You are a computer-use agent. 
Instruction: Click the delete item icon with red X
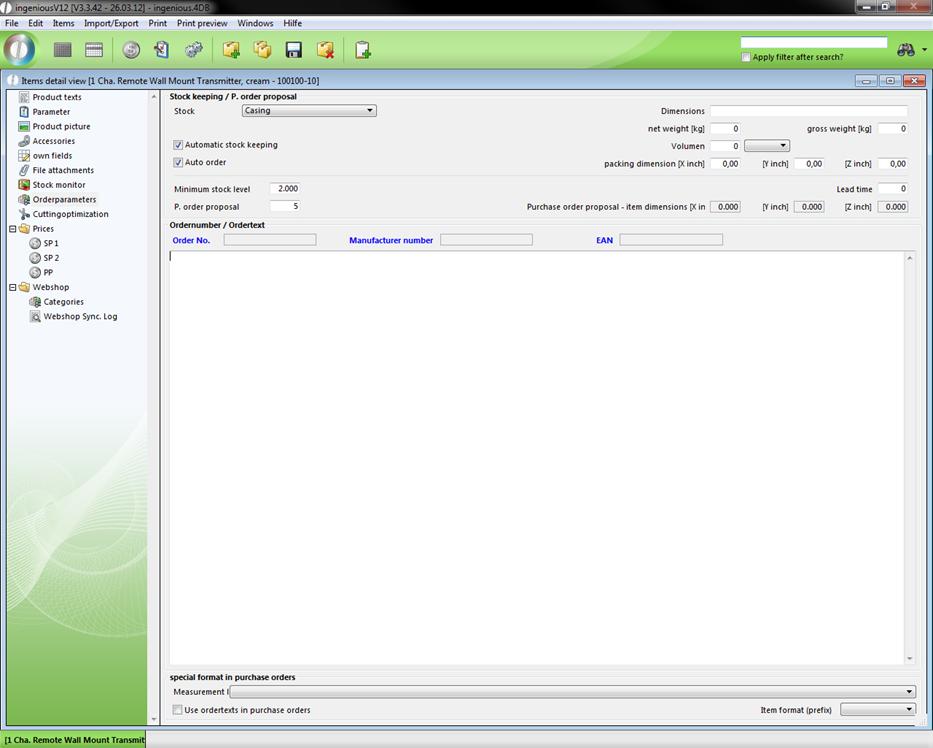pos(325,50)
